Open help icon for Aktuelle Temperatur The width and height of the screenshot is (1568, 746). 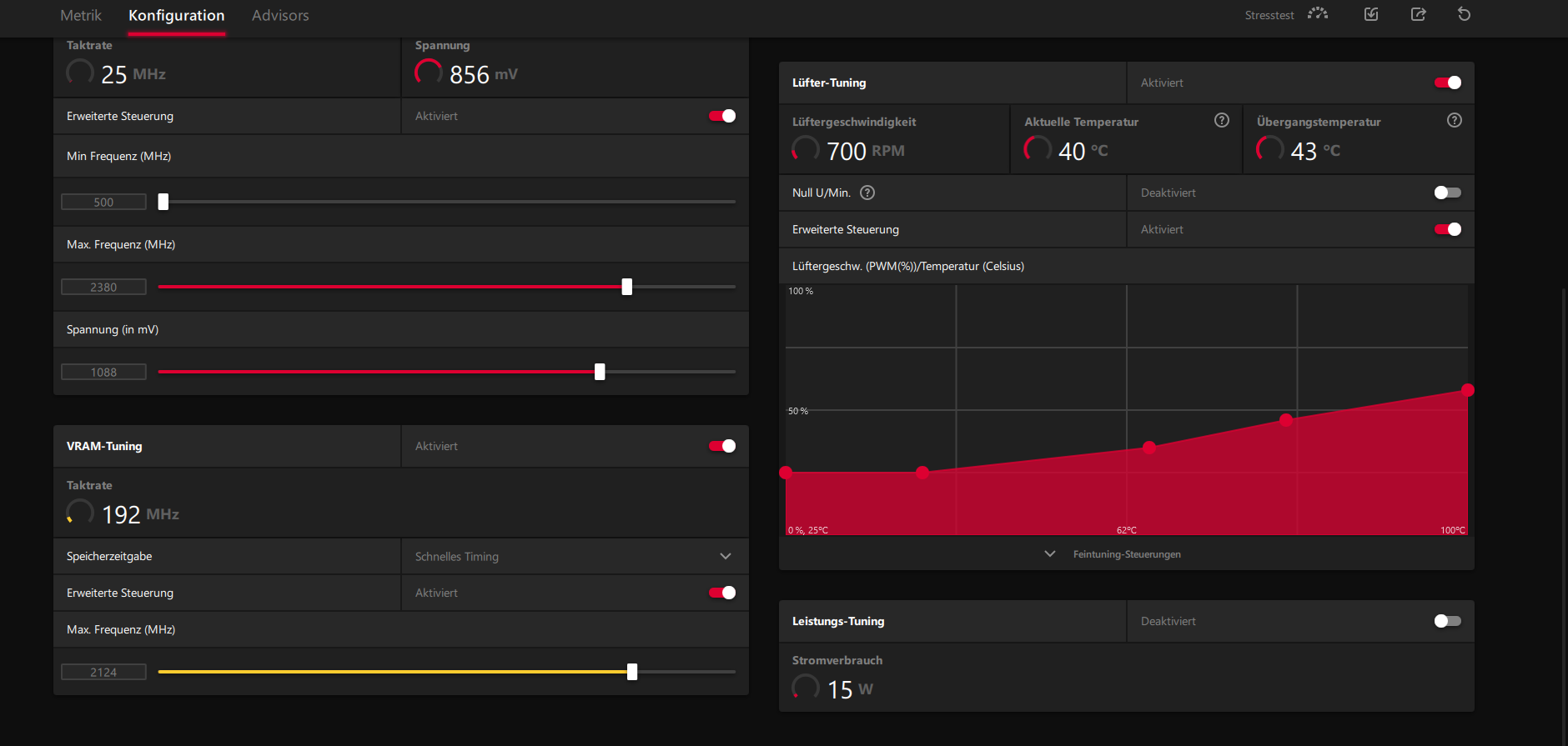click(1222, 120)
